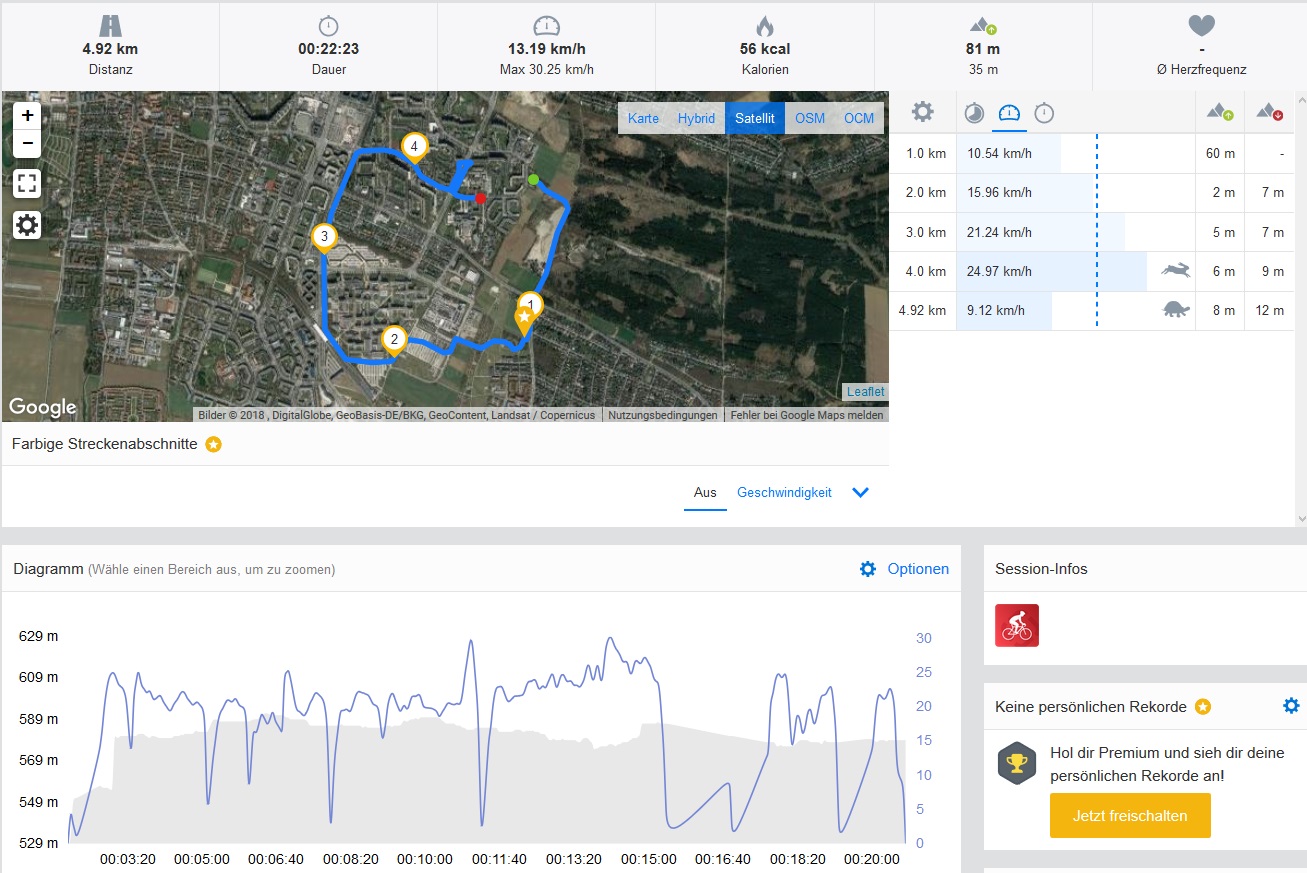Viewport: 1307px width, 873px height.
Task: Select the speed column icon in splits table
Action: tap(1009, 113)
